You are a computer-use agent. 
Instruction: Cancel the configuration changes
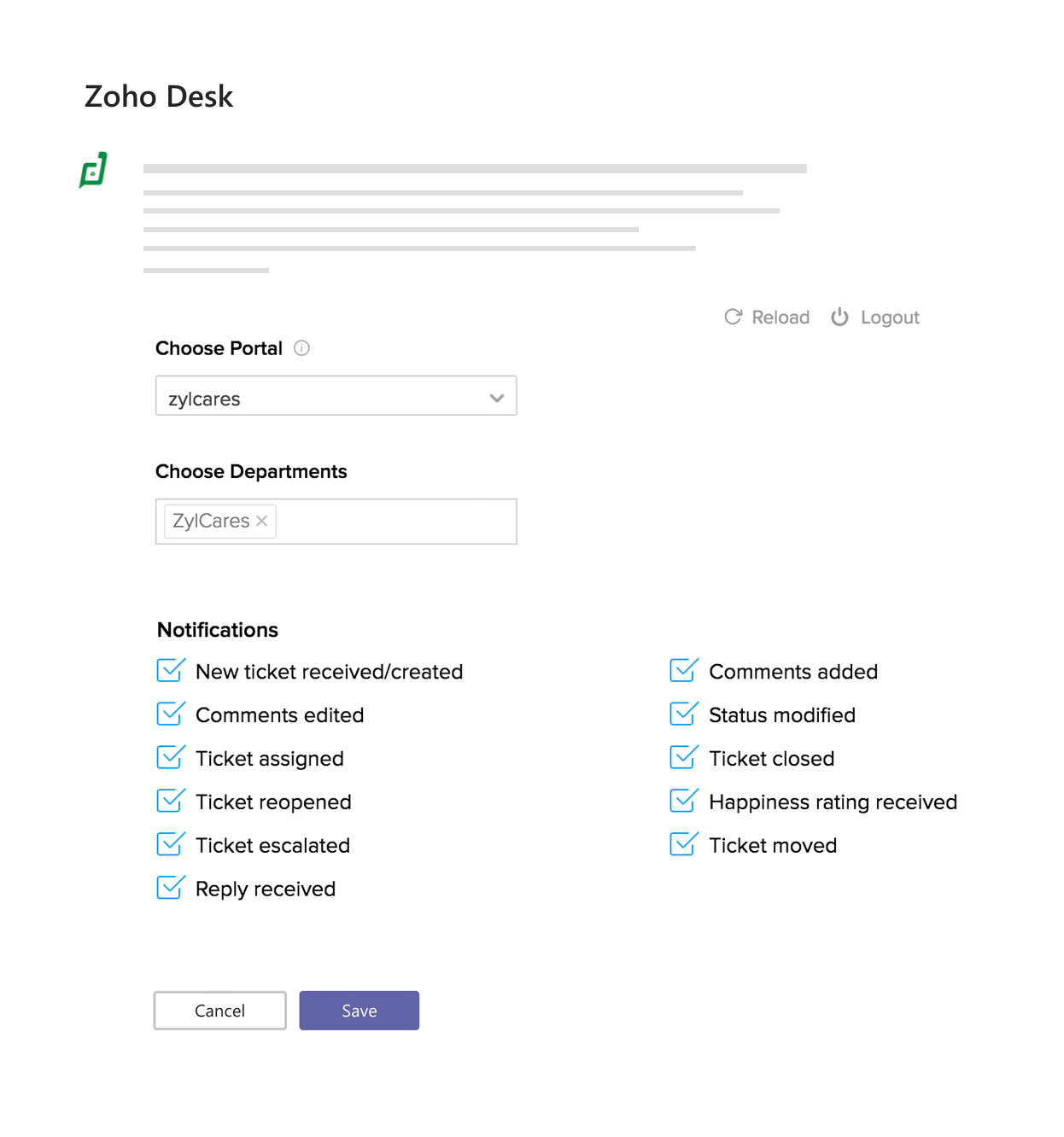219,1010
